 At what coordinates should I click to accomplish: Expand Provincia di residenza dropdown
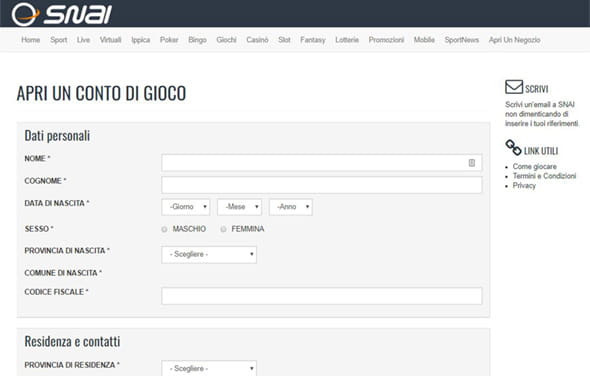coord(209,368)
